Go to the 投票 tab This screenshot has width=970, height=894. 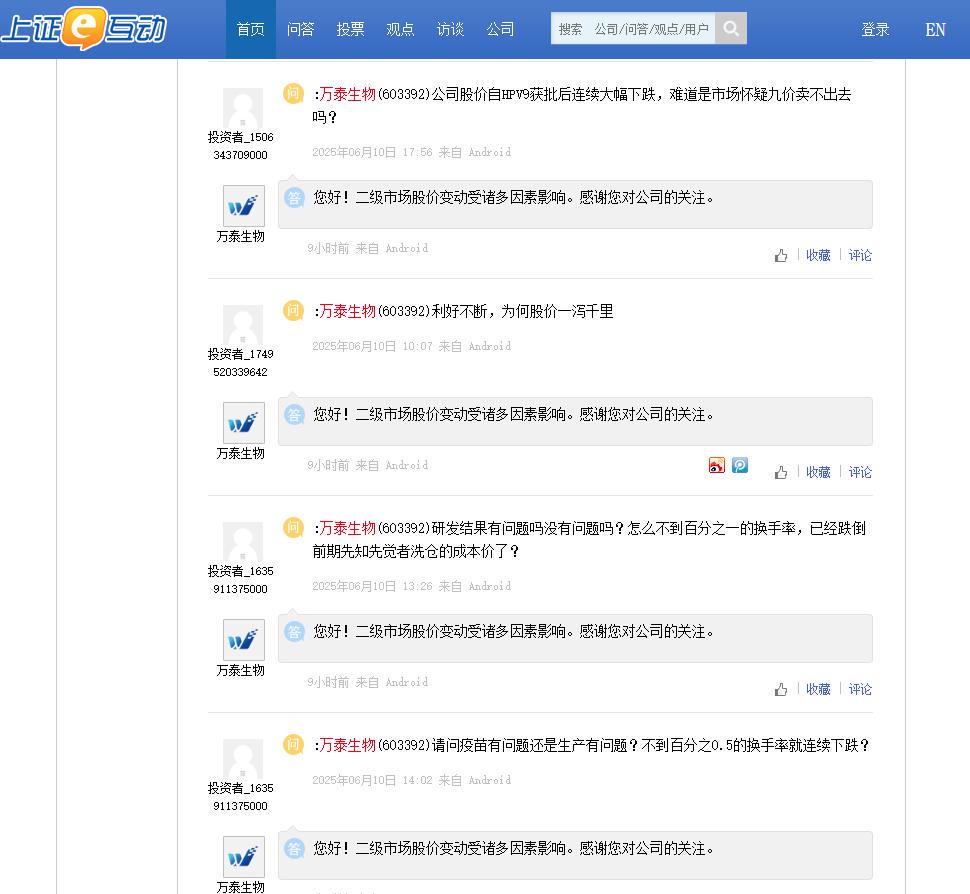[350, 29]
